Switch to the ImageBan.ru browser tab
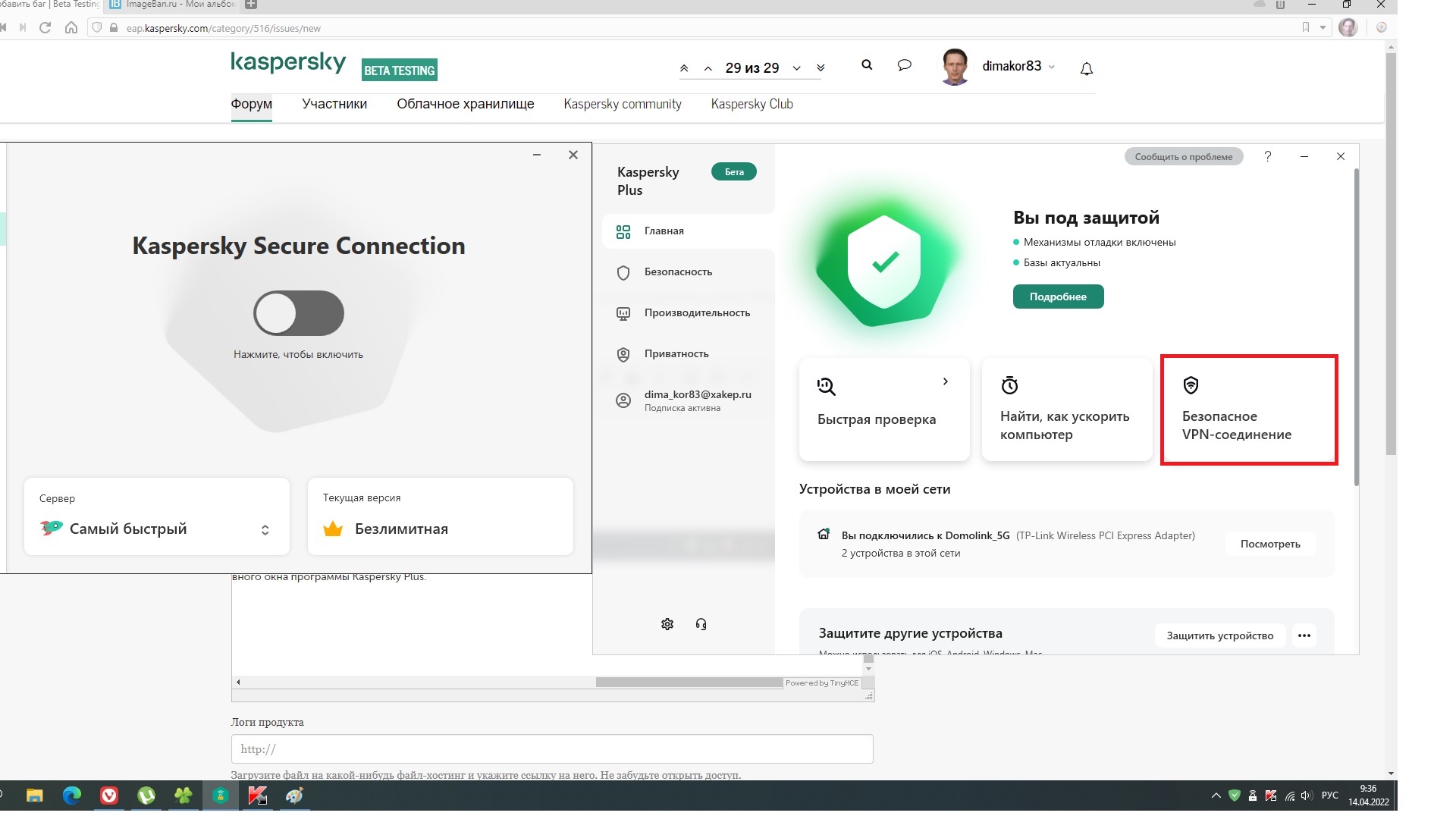Viewport: 1456px width, 819px height. [172, 5]
